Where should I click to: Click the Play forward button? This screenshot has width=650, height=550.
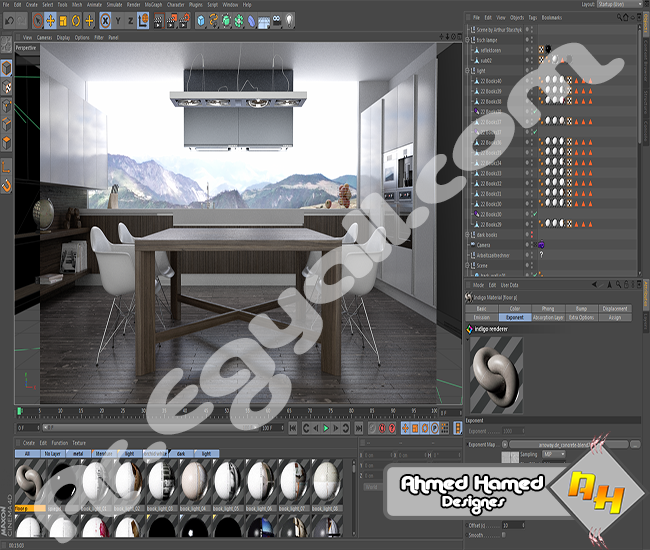point(326,428)
